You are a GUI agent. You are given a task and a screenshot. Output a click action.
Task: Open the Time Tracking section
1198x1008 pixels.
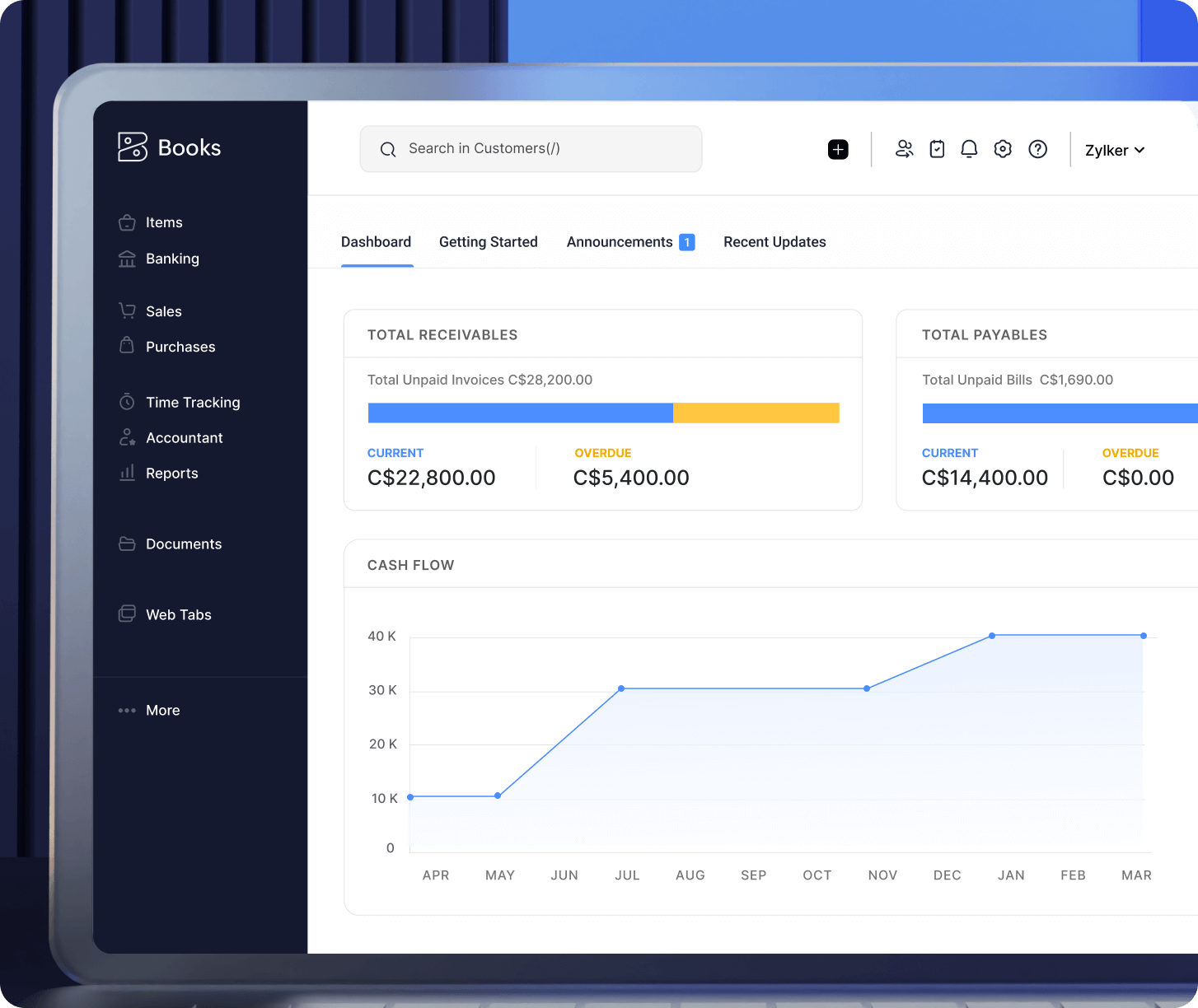pos(193,402)
